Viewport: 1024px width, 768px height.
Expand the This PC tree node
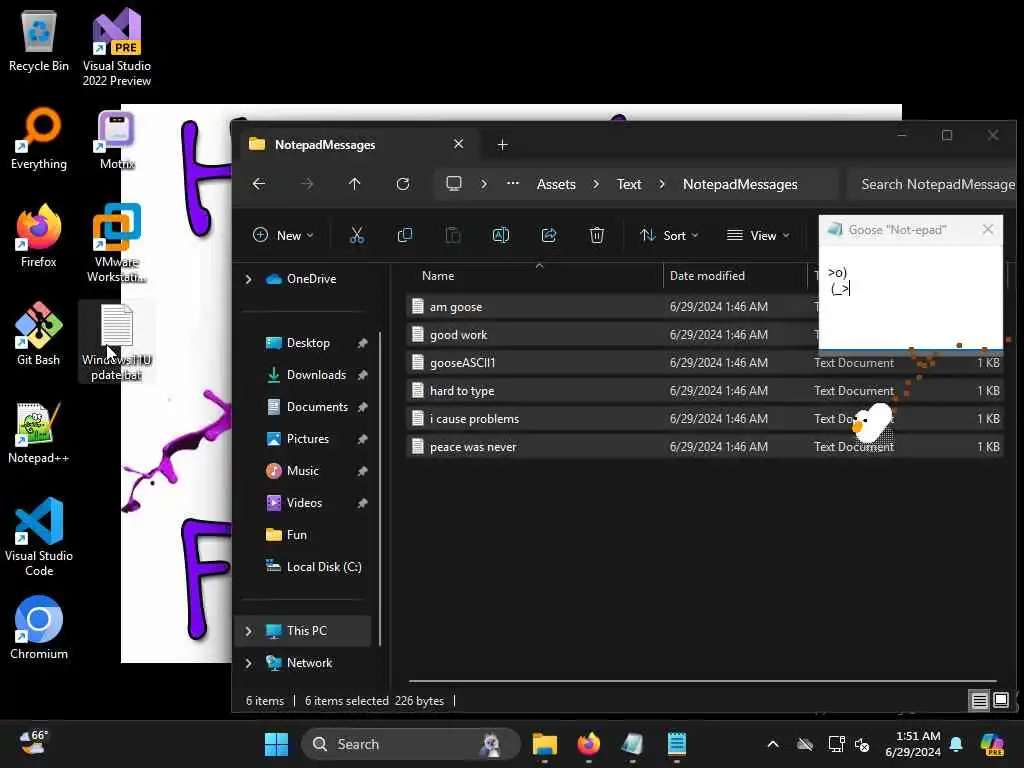pyautogui.click(x=248, y=631)
